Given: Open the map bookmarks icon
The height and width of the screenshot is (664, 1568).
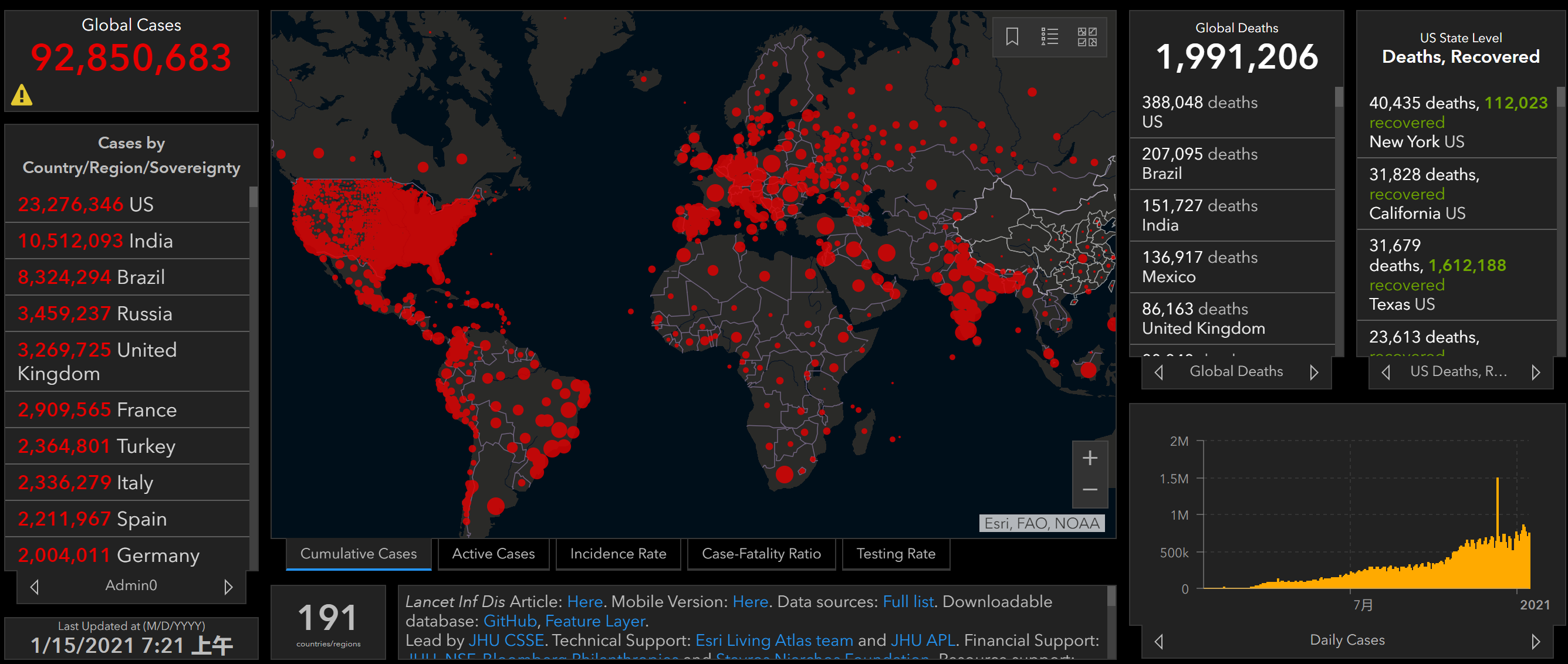Looking at the screenshot, I should pyautogui.click(x=1012, y=36).
